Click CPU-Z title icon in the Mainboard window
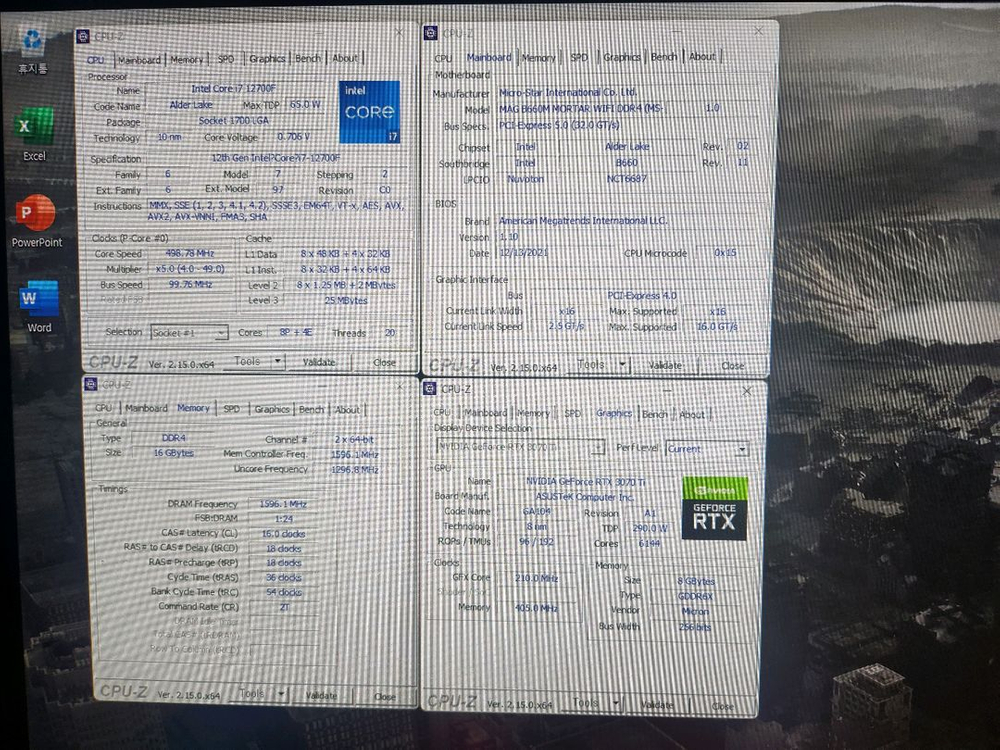 (430, 32)
